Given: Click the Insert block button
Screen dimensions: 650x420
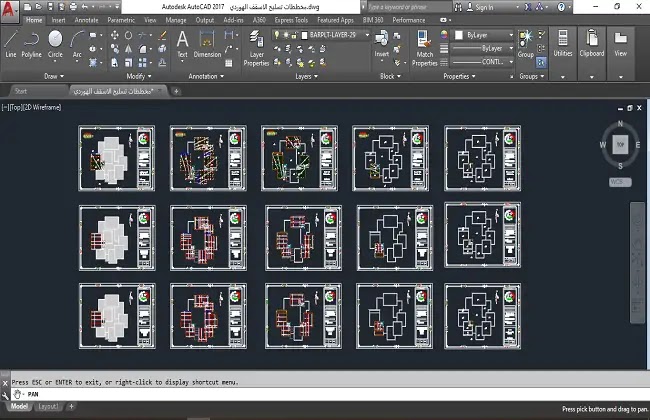Looking at the screenshot, I should coord(381,44).
